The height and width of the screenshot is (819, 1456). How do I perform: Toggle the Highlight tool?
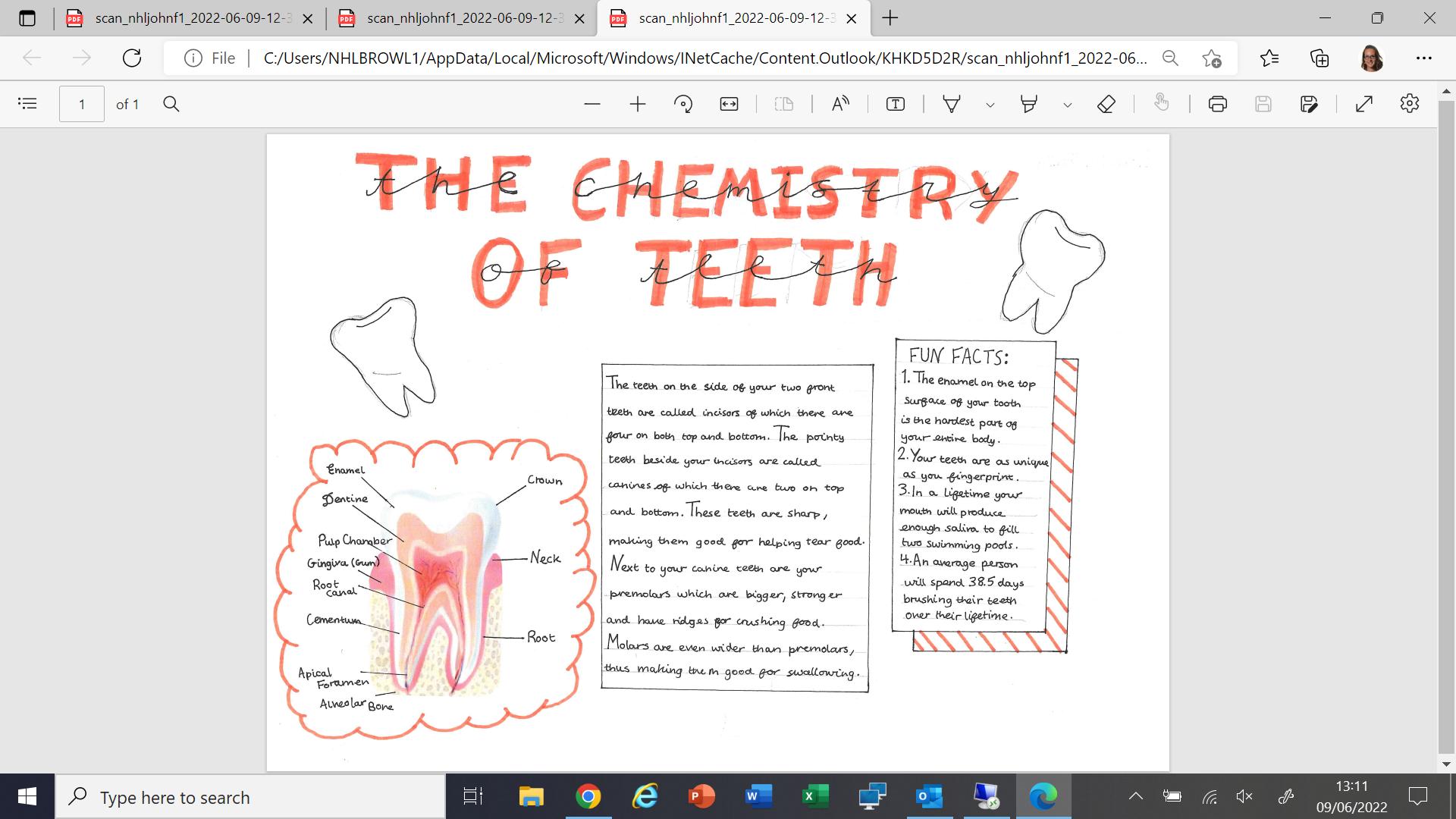point(1028,104)
